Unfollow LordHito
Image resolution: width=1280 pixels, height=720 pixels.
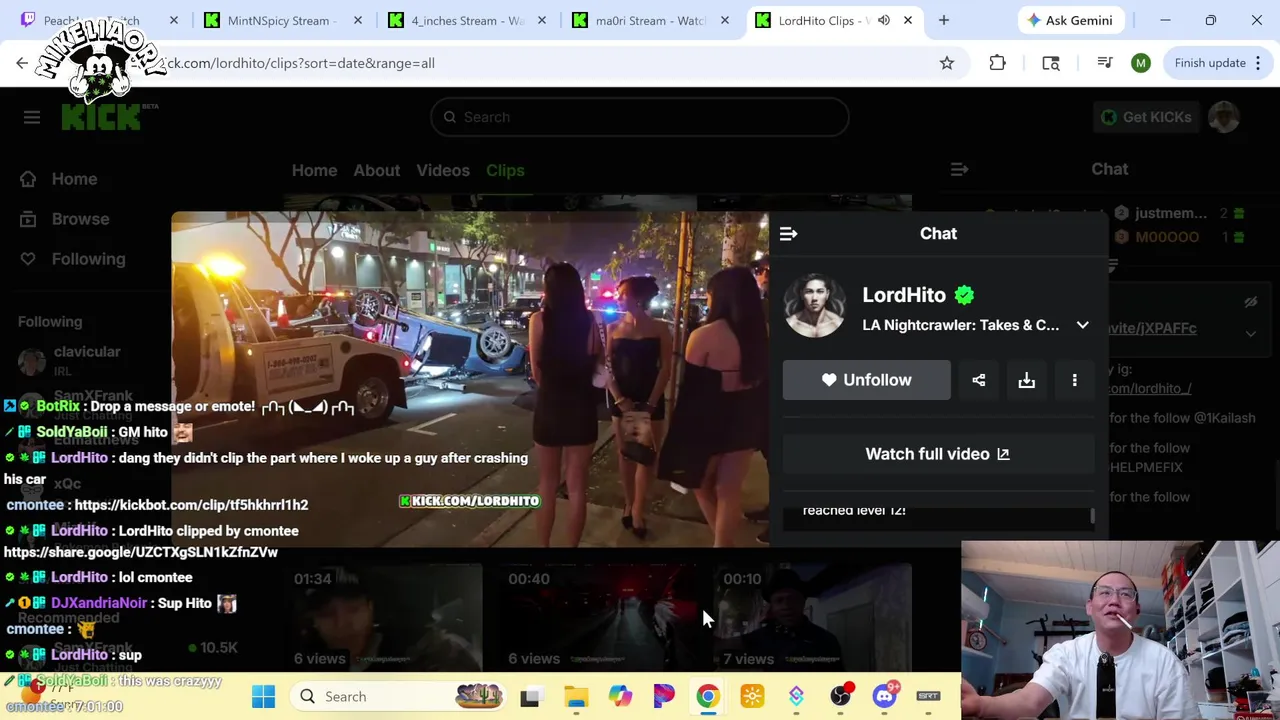tap(867, 380)
